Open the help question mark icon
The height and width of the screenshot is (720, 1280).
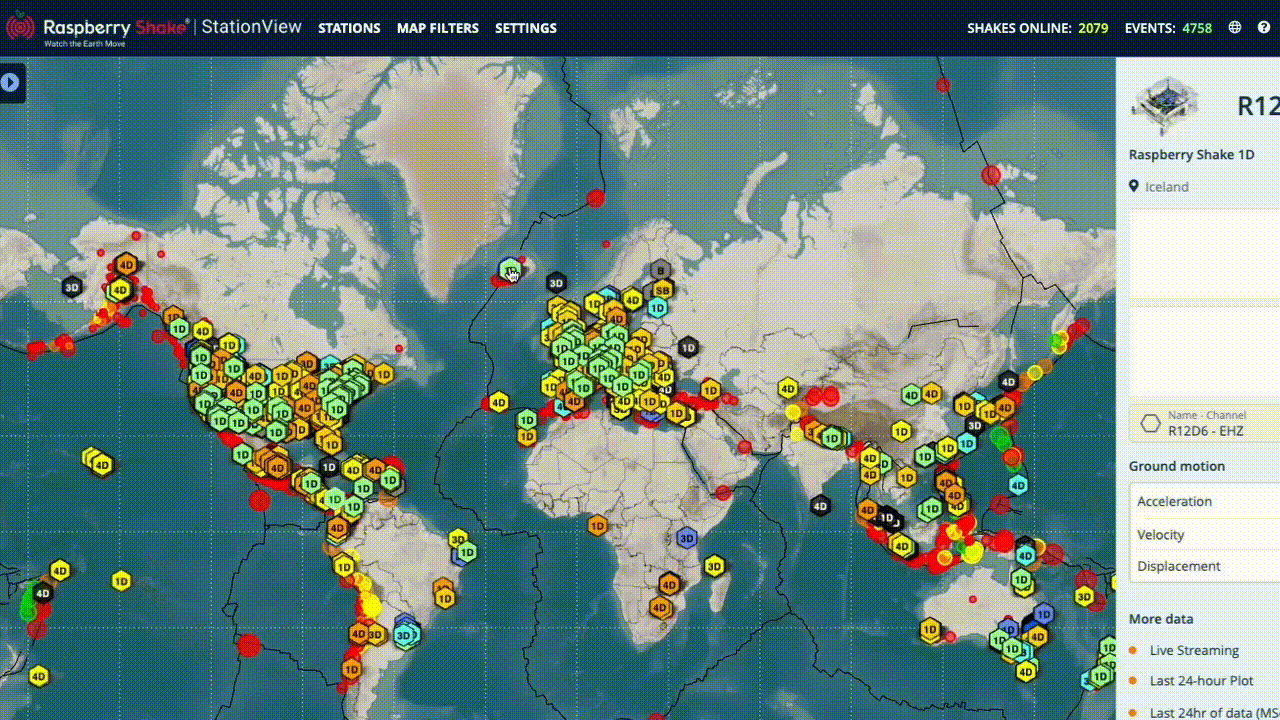tap(1264, 28)
